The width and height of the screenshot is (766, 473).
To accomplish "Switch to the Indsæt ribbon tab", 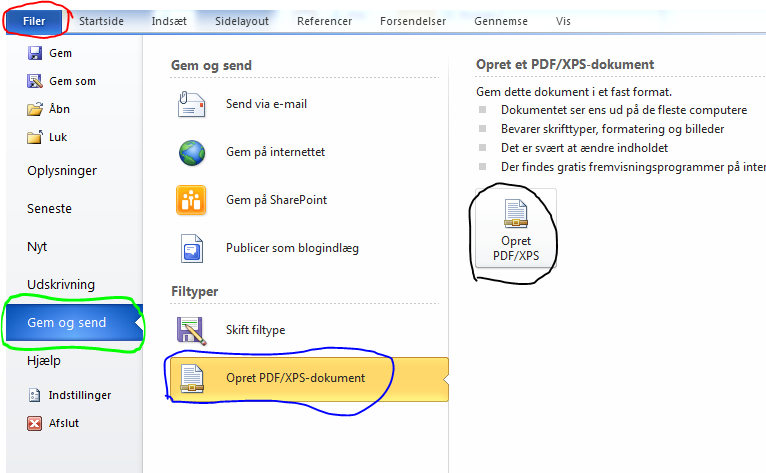I will tap(169, 22).
